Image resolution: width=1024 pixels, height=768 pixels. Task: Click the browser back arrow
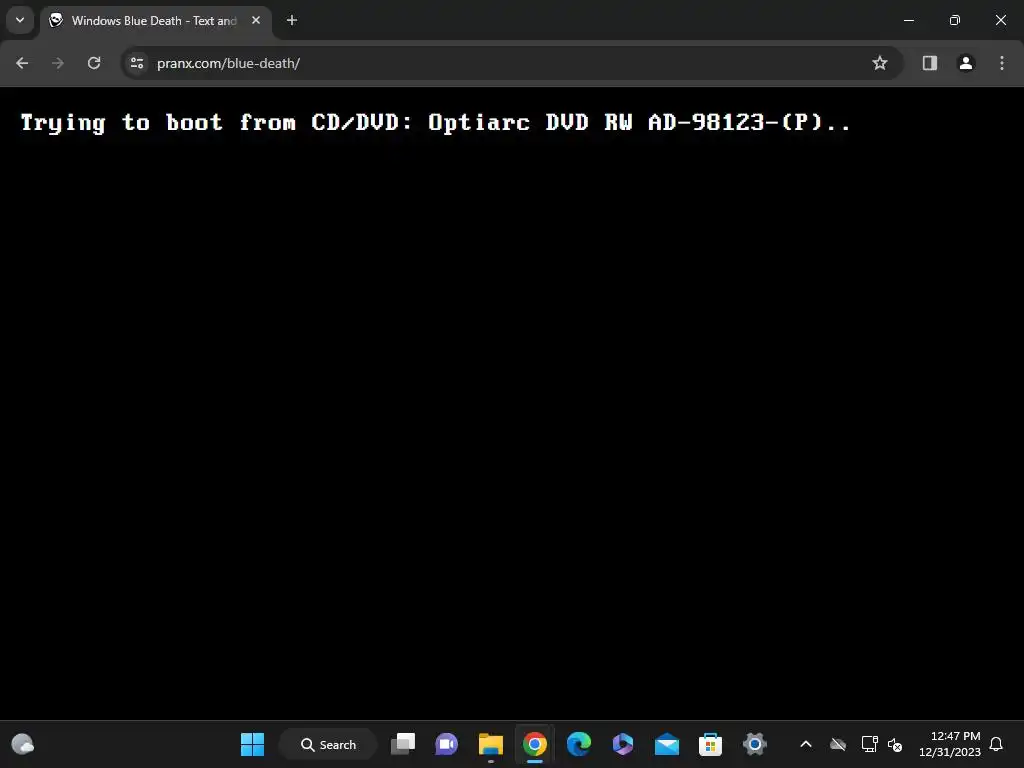pyautogui.click(x=22, y=63)
